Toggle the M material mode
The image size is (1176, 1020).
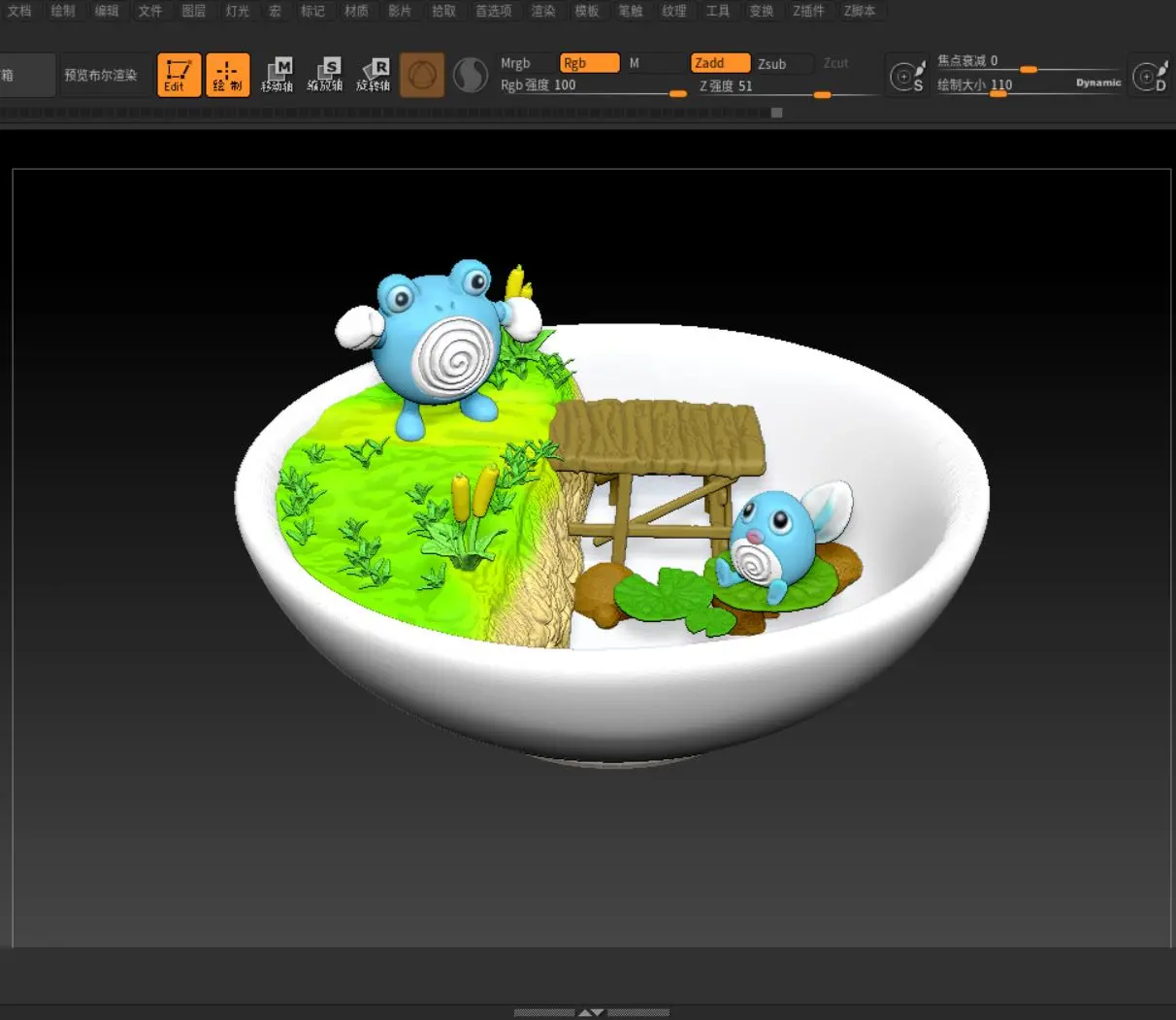click(654, 63)
